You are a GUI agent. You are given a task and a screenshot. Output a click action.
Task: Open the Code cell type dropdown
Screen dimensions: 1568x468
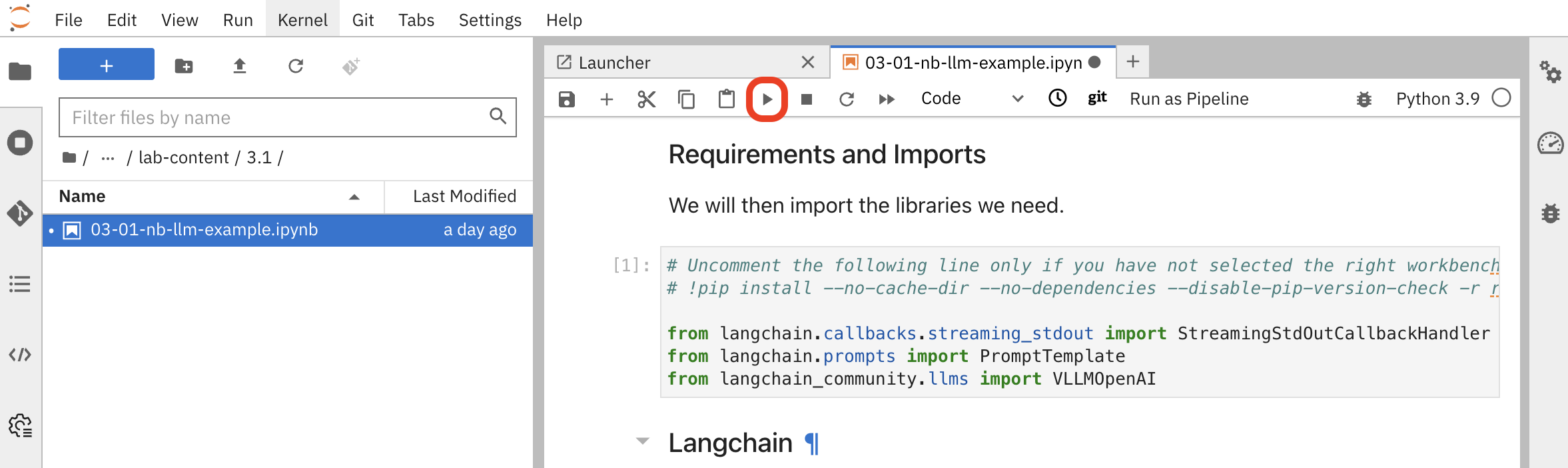(x=971, y=99)
